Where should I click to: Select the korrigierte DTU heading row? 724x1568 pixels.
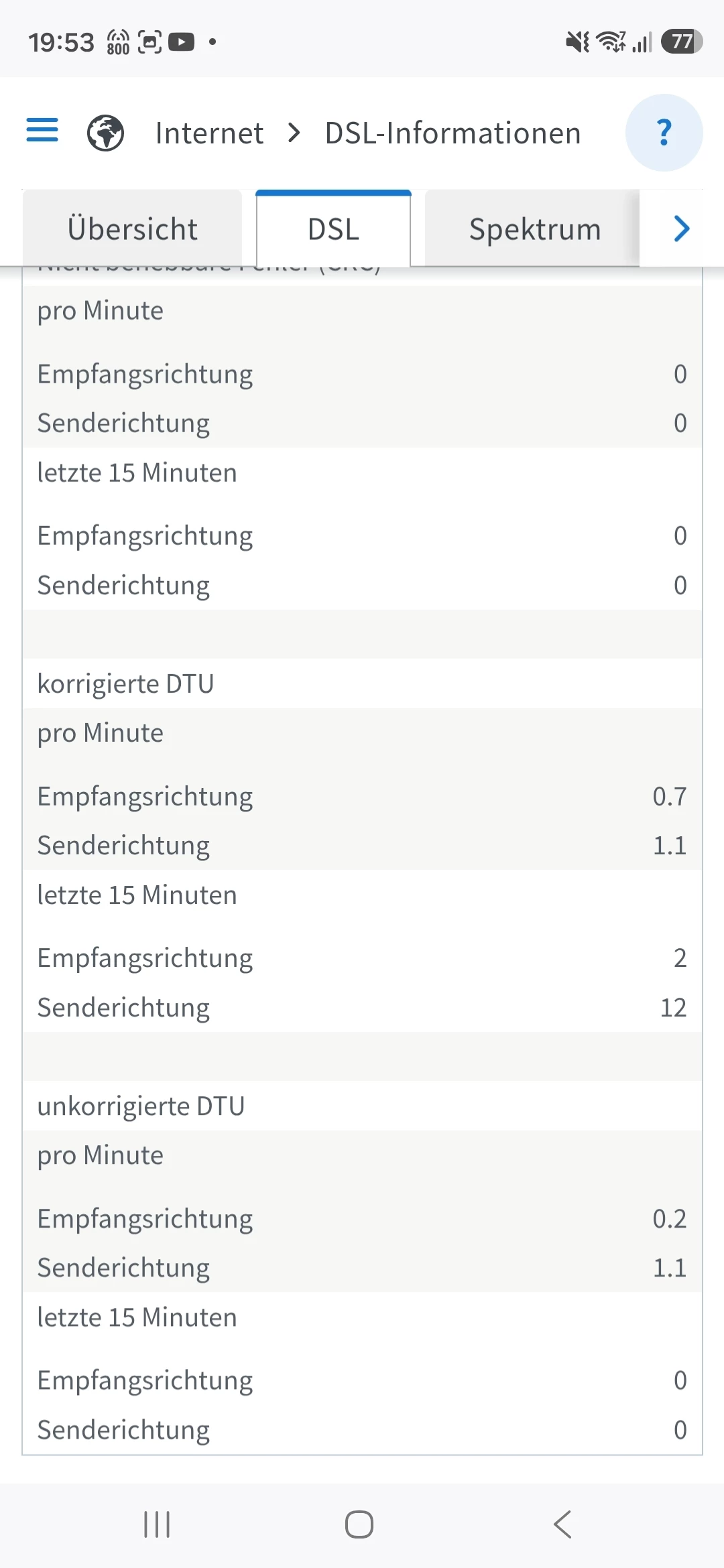[362, 683]
